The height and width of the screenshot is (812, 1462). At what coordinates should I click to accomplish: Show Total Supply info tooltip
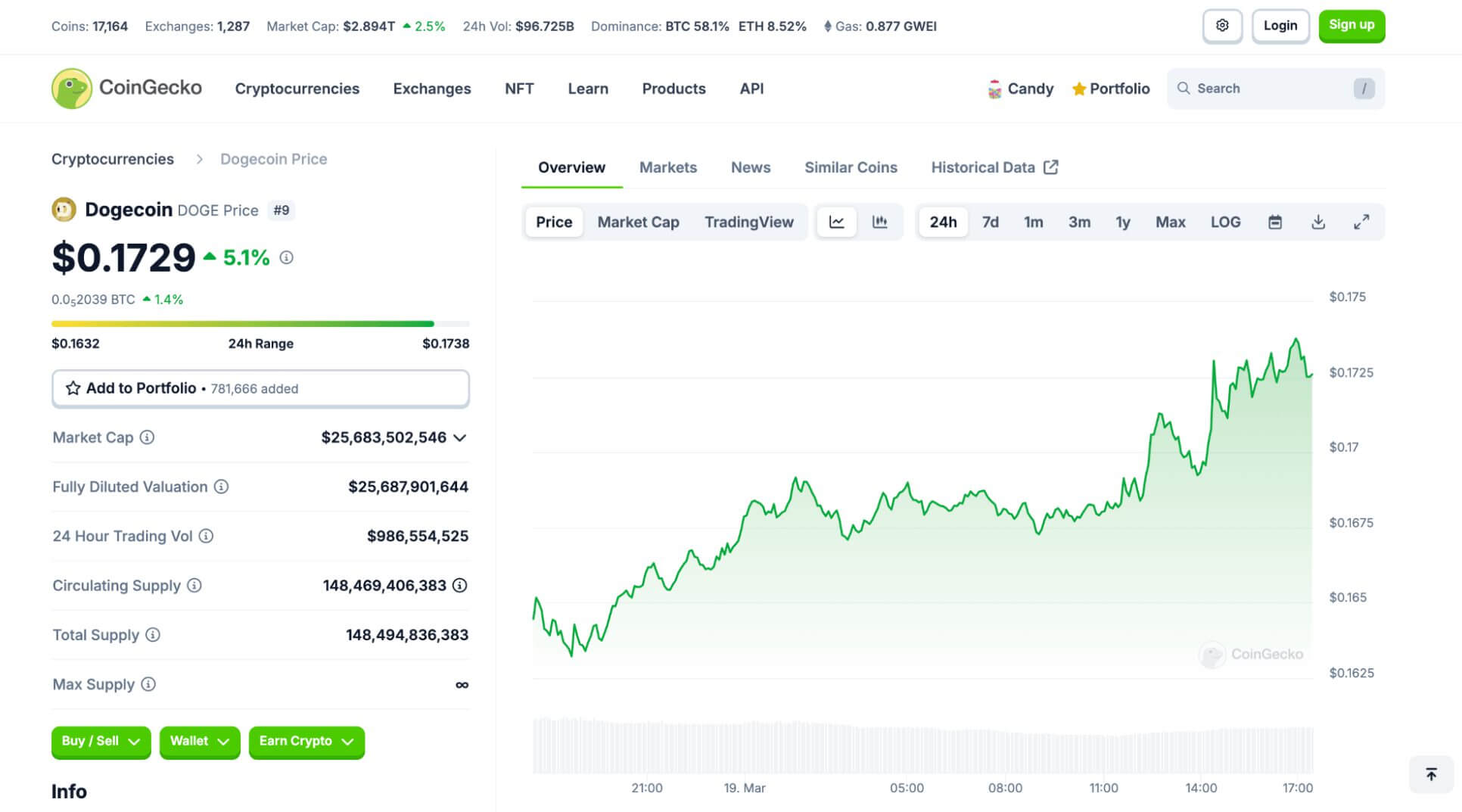153,634
